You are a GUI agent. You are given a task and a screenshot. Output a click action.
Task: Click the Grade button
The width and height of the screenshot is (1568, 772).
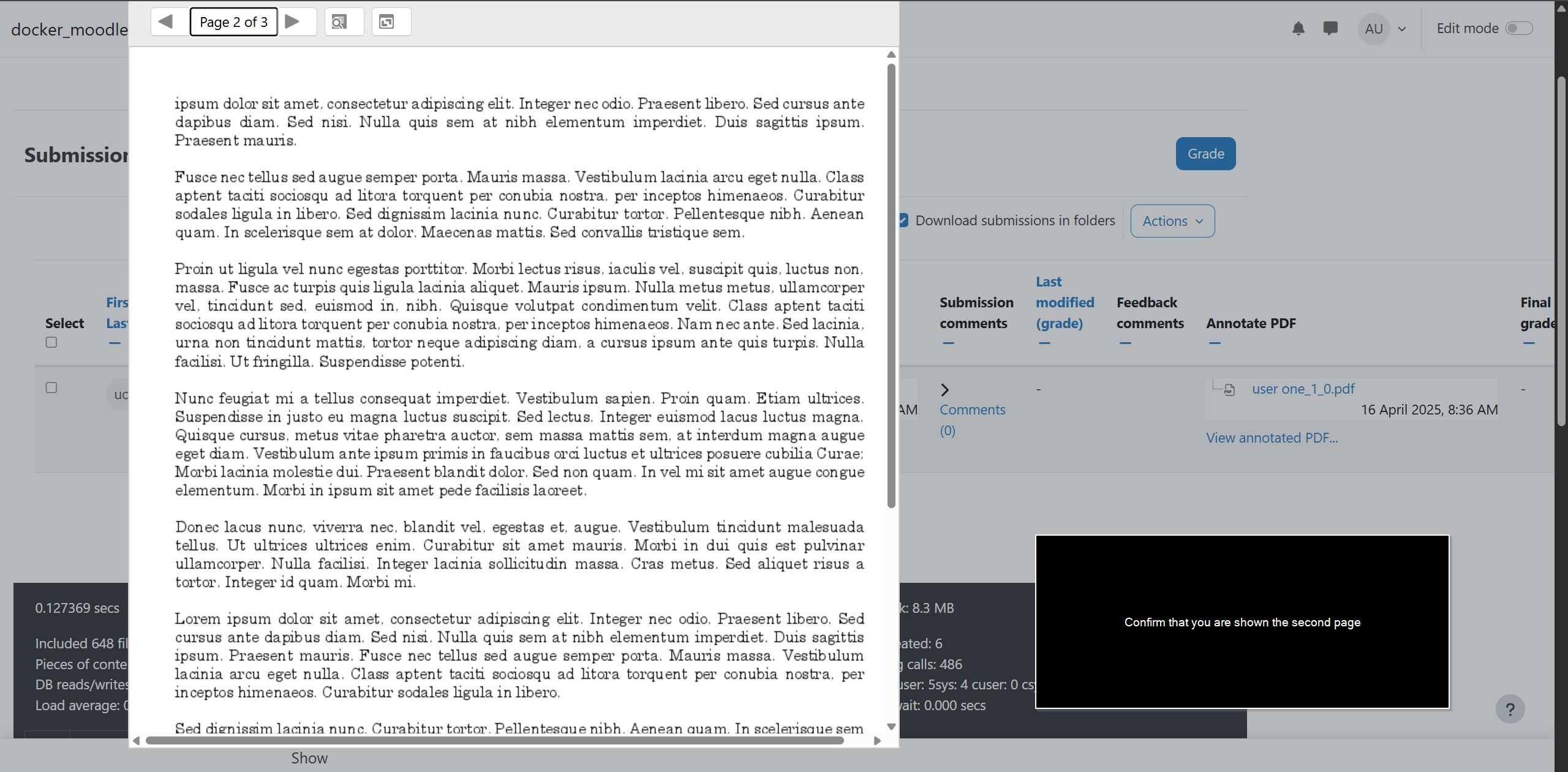(x=1205, y=154)
